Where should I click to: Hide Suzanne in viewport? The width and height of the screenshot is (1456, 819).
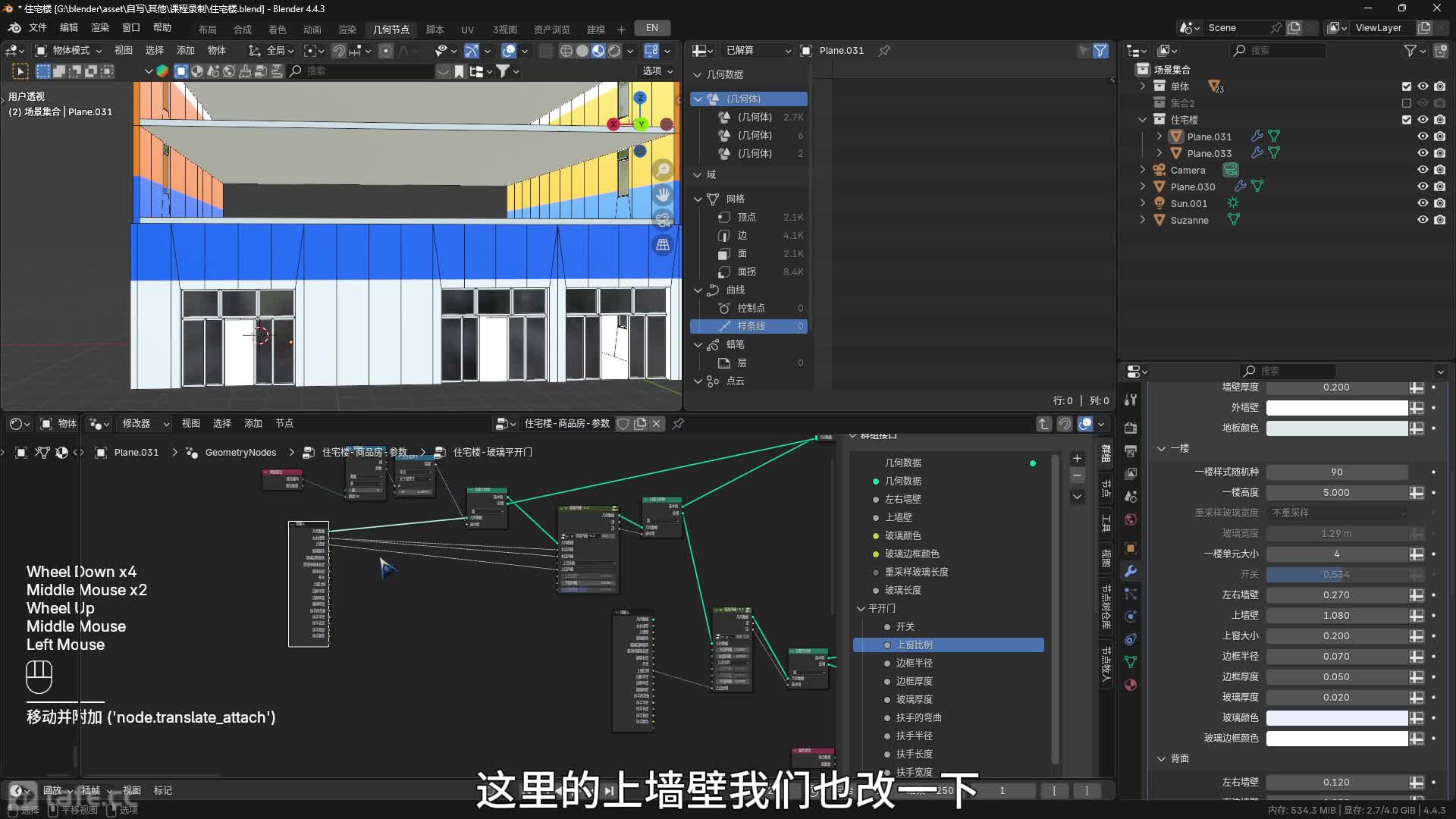[x=1423, y=220]
